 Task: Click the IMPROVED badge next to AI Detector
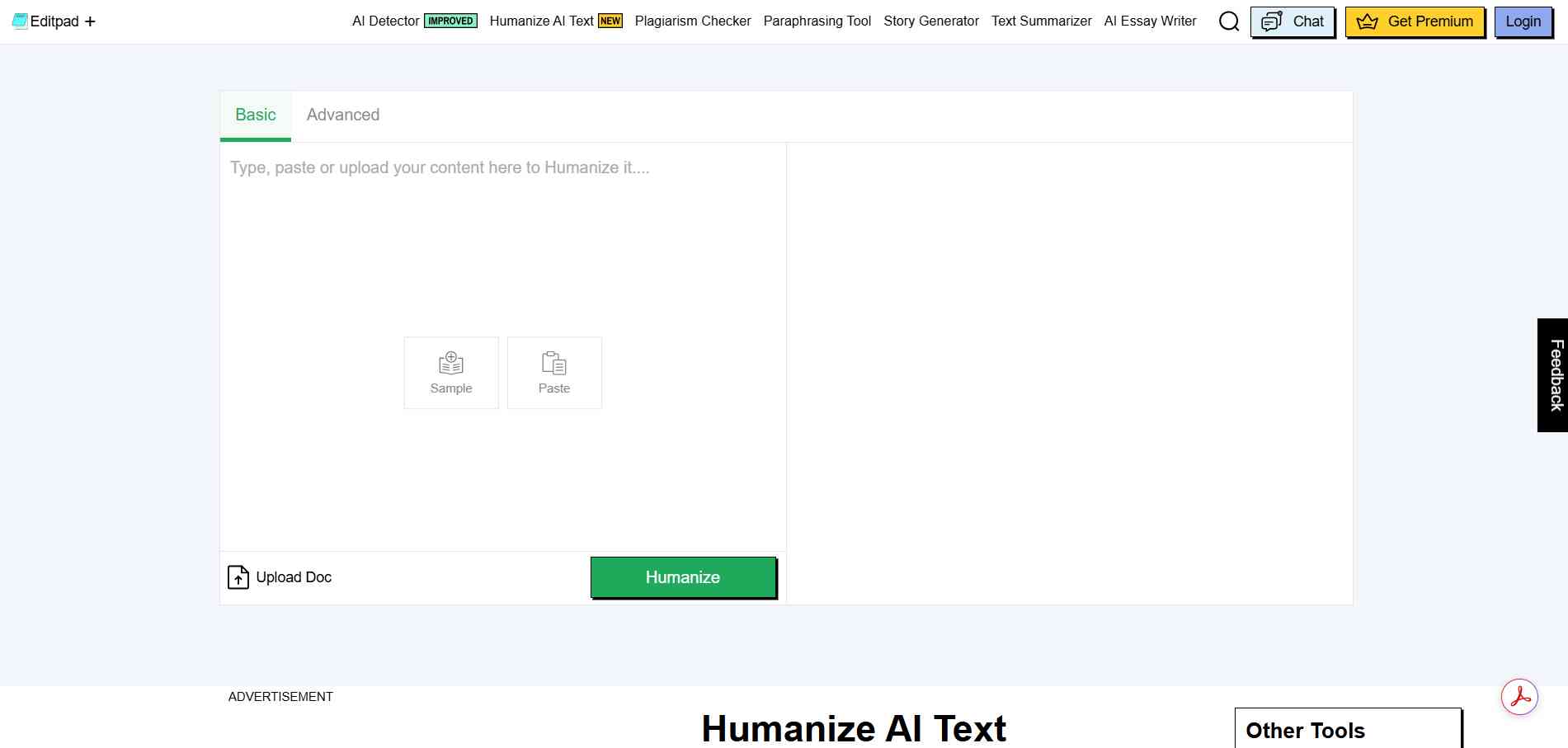tap(450, 21)
